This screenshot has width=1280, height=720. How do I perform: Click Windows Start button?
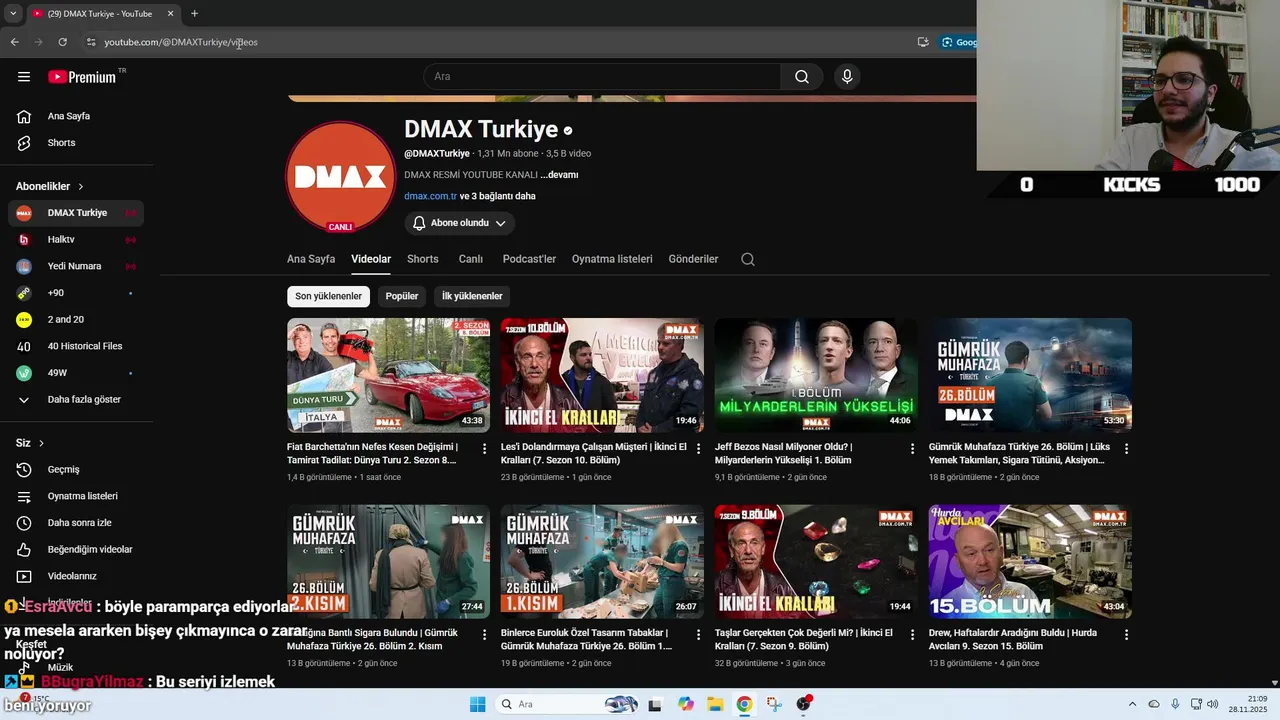[x=477, y=704]
